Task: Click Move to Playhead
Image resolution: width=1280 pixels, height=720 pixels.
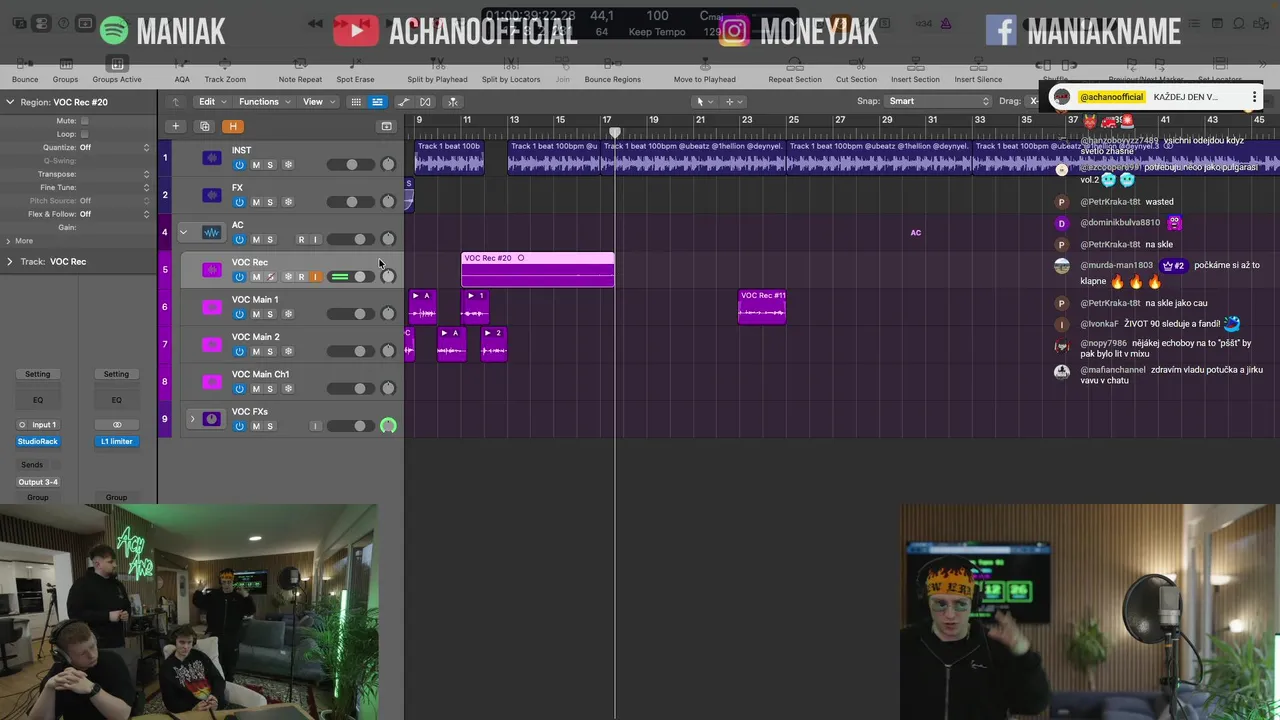Action: tap(704, 71)
